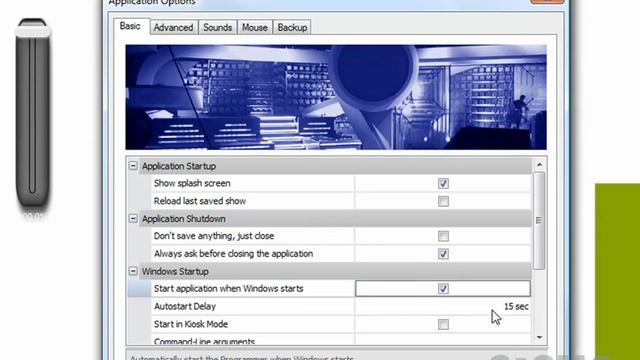Check Don't save anything, just close

point(443,236)
